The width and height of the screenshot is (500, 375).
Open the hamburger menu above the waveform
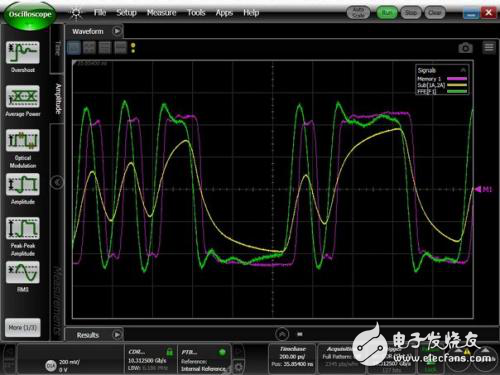[489, 48]
